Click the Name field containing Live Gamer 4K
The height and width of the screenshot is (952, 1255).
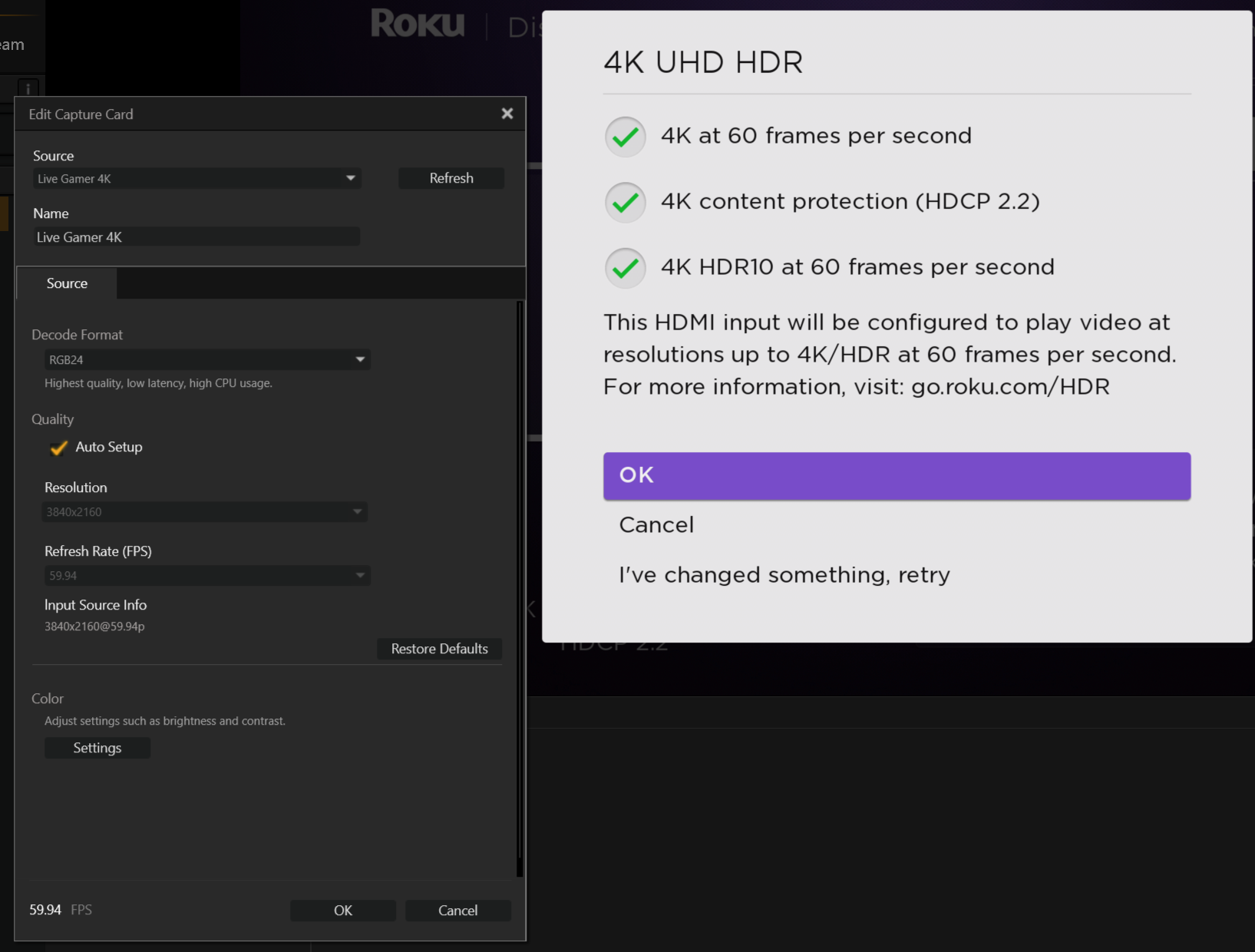[197, 237]
